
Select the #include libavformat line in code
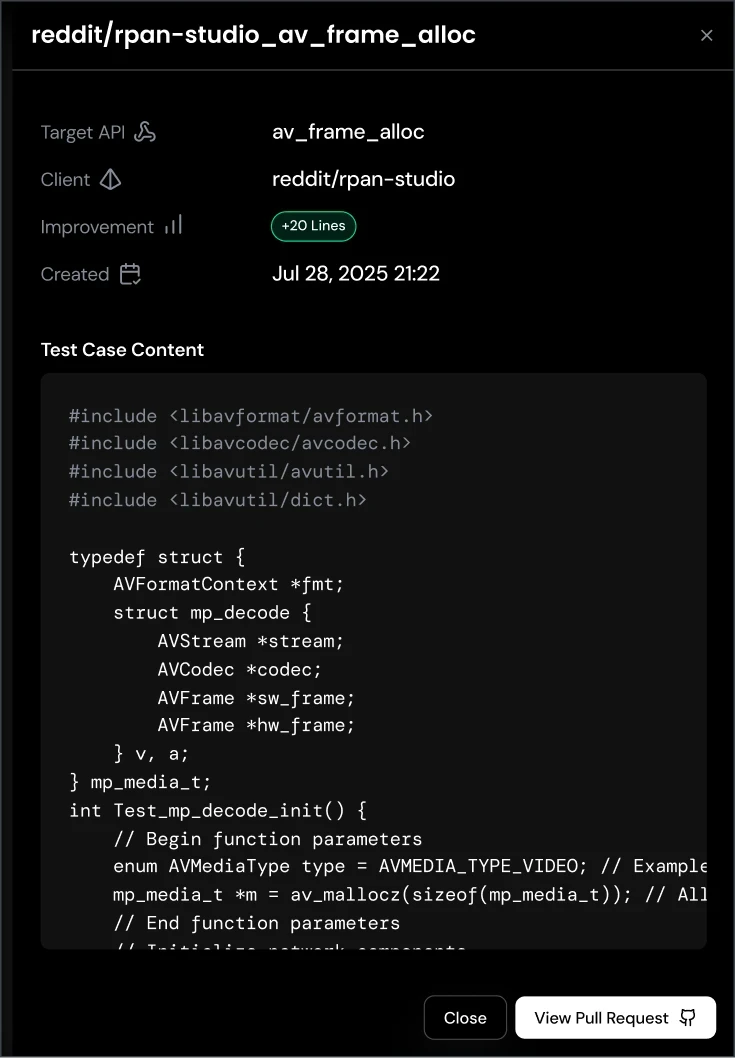249,415
